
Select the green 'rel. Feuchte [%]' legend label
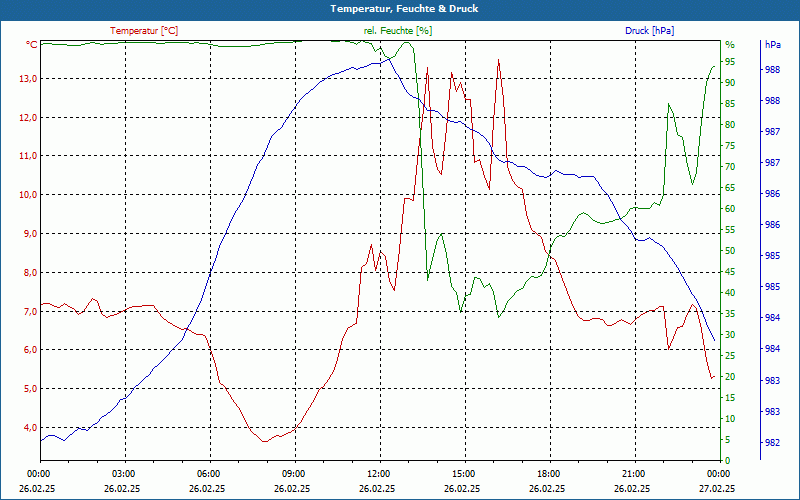(x=398, y=31)
